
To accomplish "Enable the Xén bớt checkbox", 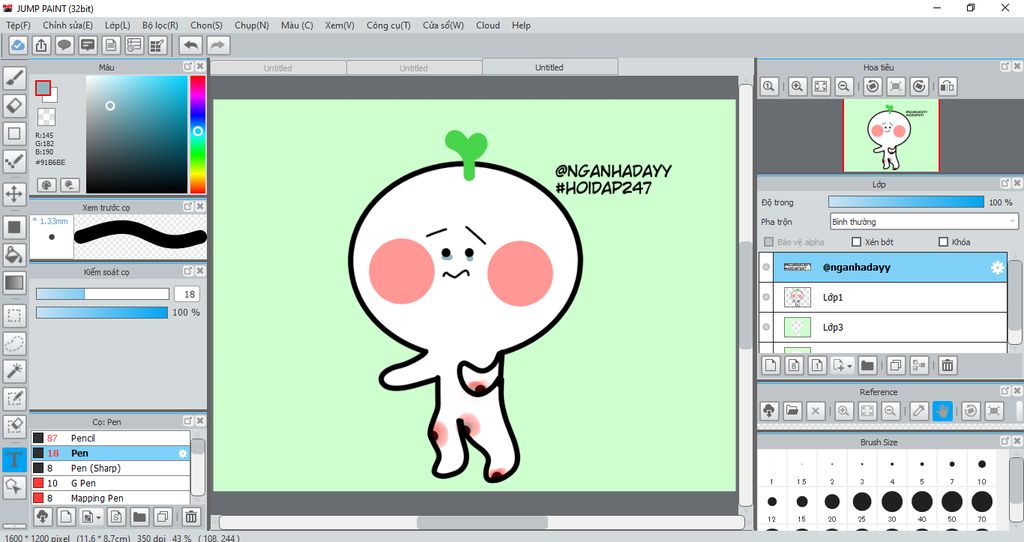I will click(x=856, y=242).
